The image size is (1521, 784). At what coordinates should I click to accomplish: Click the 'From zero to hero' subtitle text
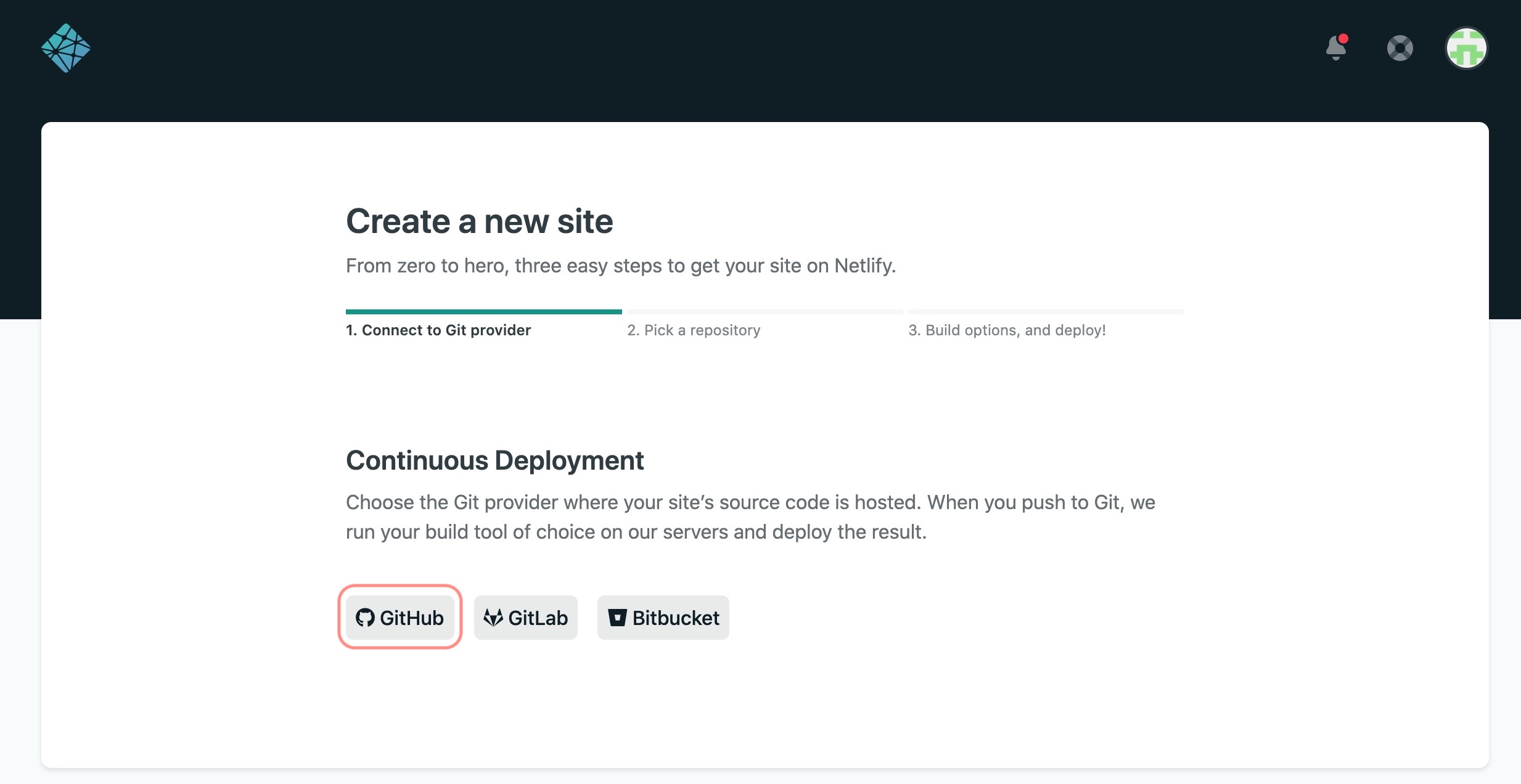point(621,266)
